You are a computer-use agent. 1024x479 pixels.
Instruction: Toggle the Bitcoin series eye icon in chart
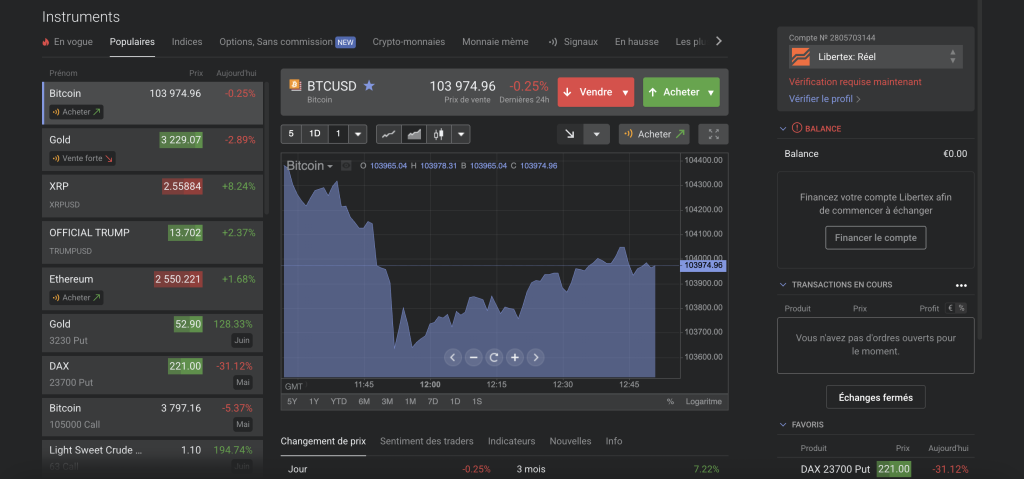pos(346,166)
